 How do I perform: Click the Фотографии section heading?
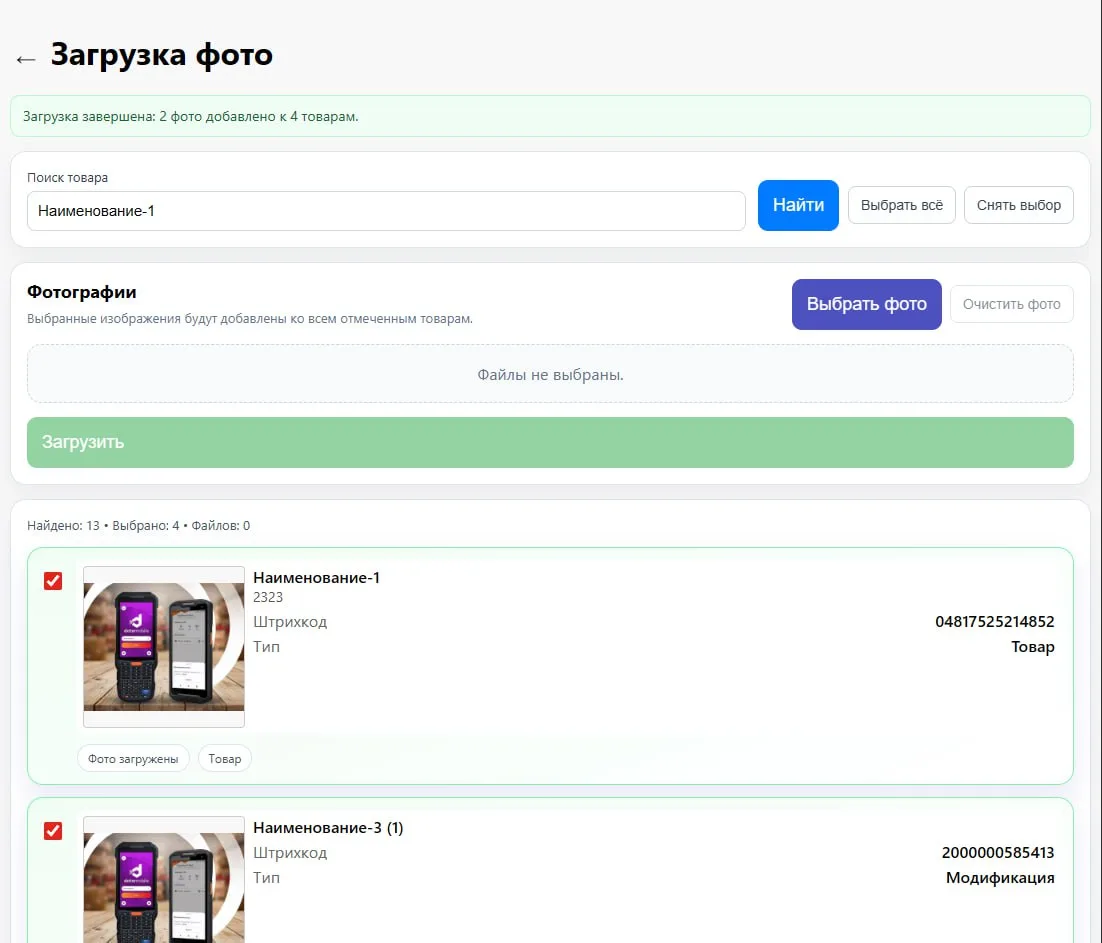[82, 292]
